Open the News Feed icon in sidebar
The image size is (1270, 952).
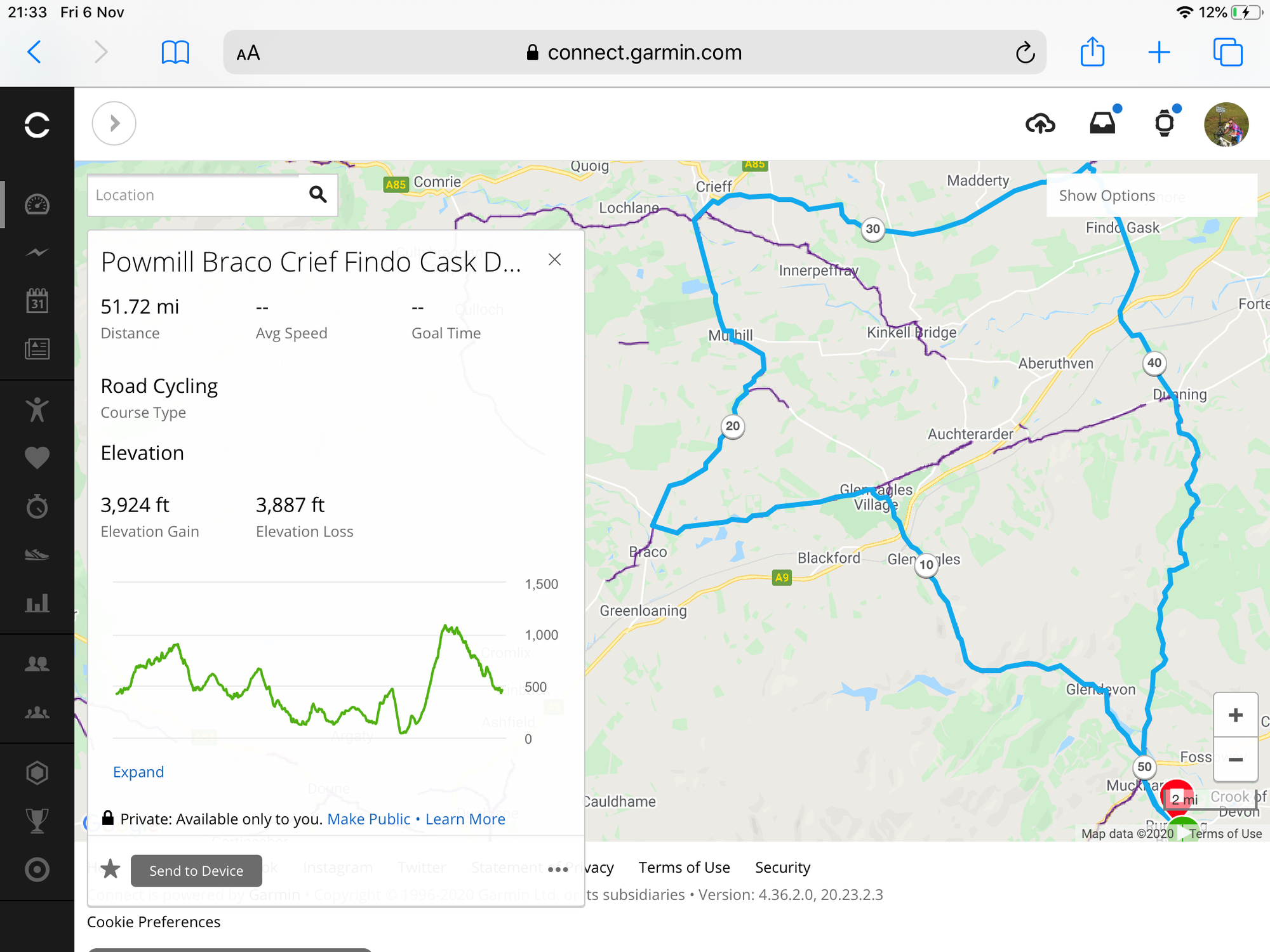tap(37, 348)
